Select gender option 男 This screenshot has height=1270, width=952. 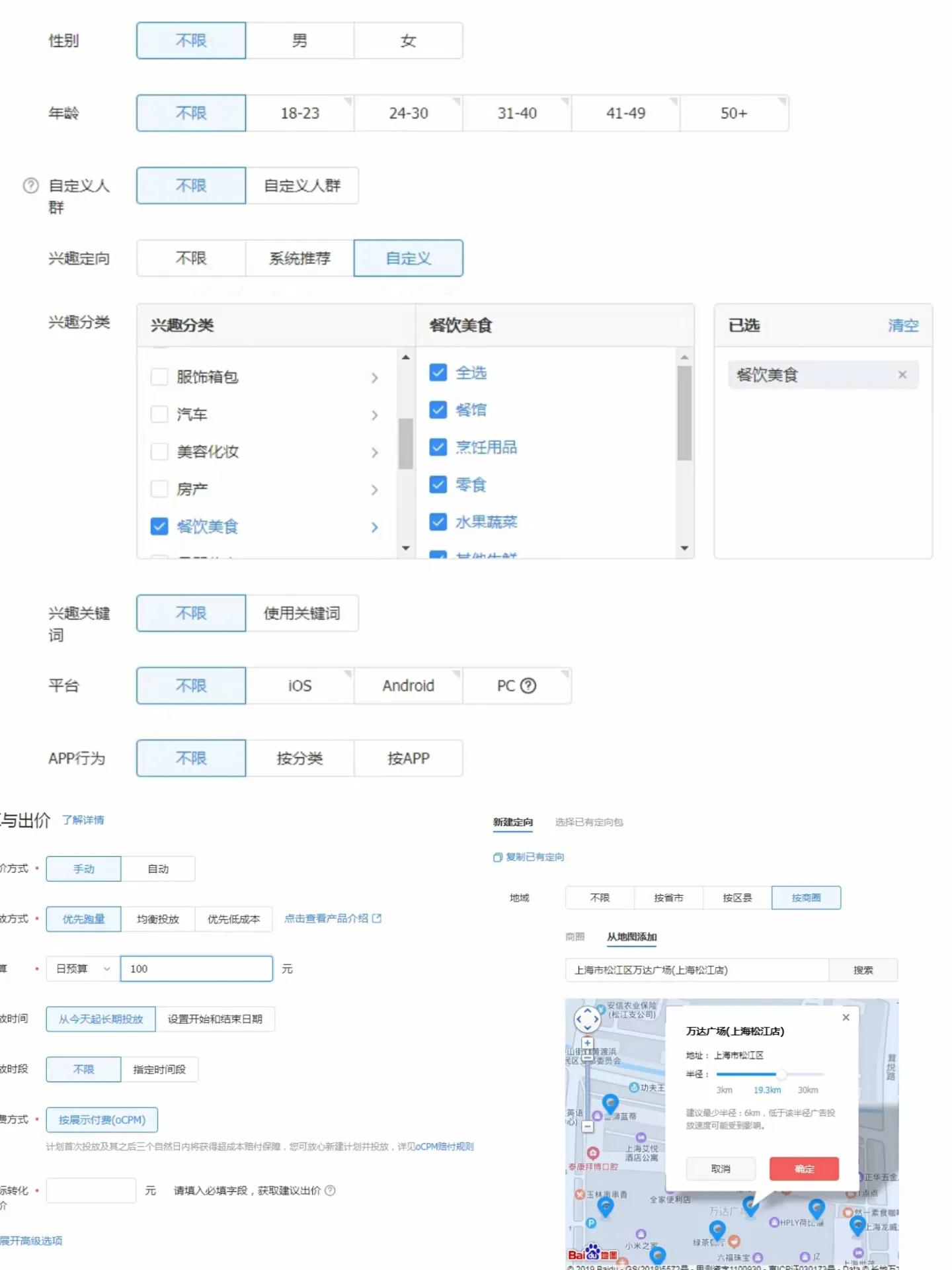[300, 41]
